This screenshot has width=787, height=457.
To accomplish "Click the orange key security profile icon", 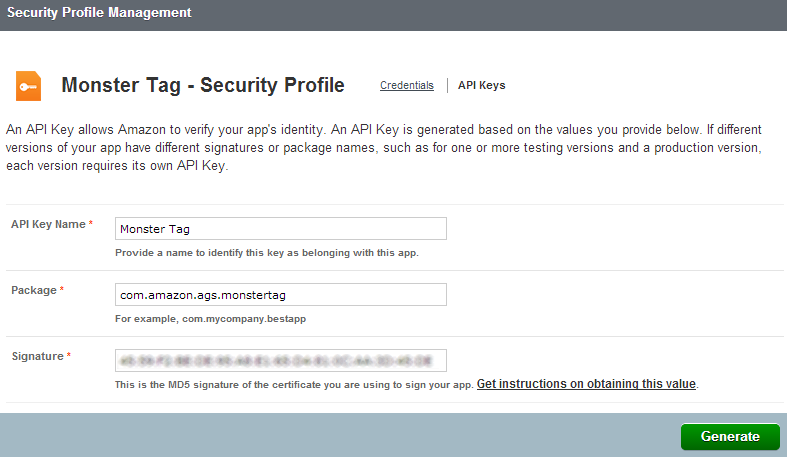I will click(28, 85).
